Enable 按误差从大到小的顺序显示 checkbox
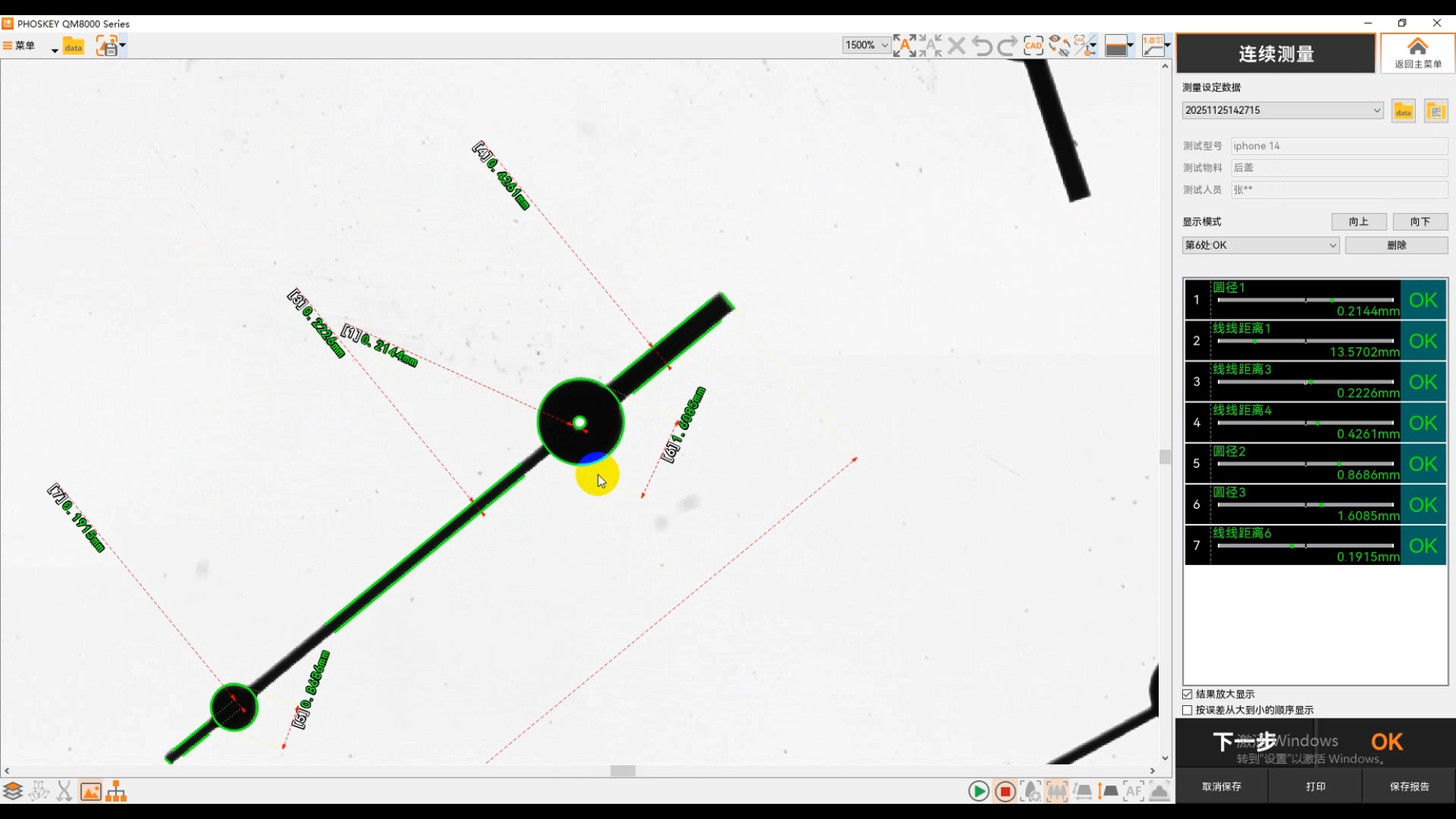Image resolution: width=1456 pixels, height=819 pixels. pyautogui.click(x=1188, y=710)
